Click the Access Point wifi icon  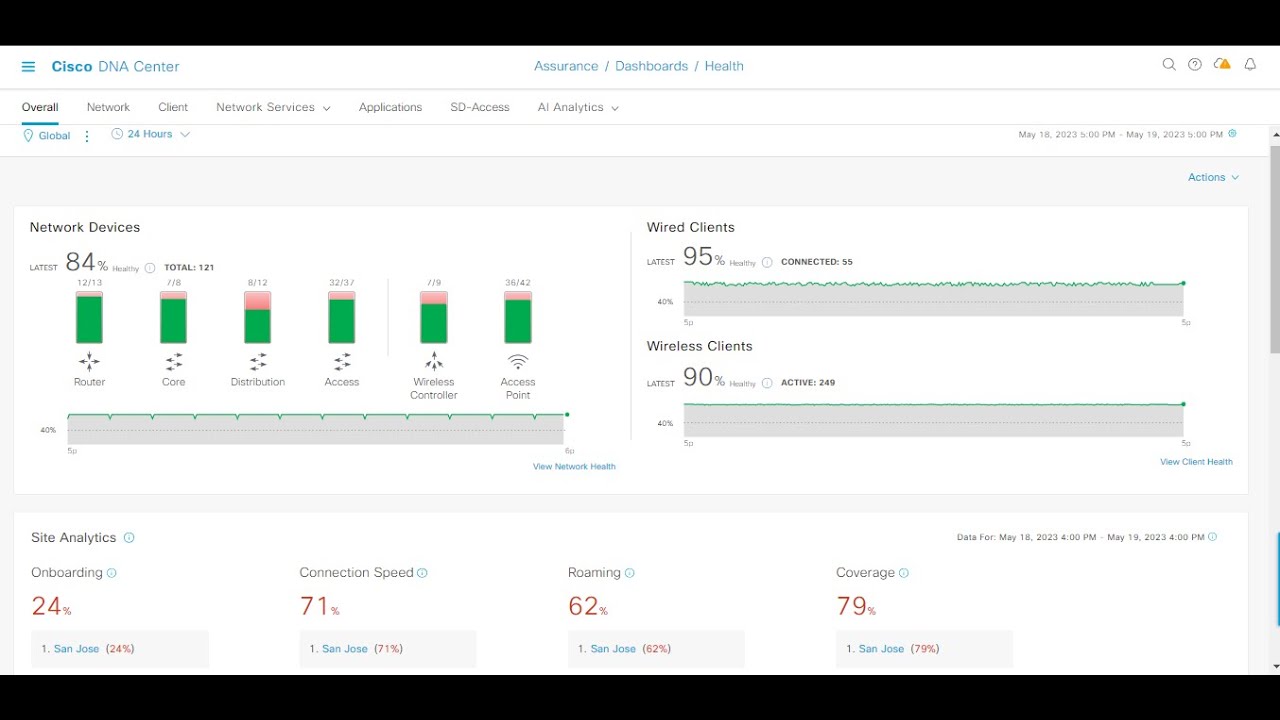coord(518,361)
